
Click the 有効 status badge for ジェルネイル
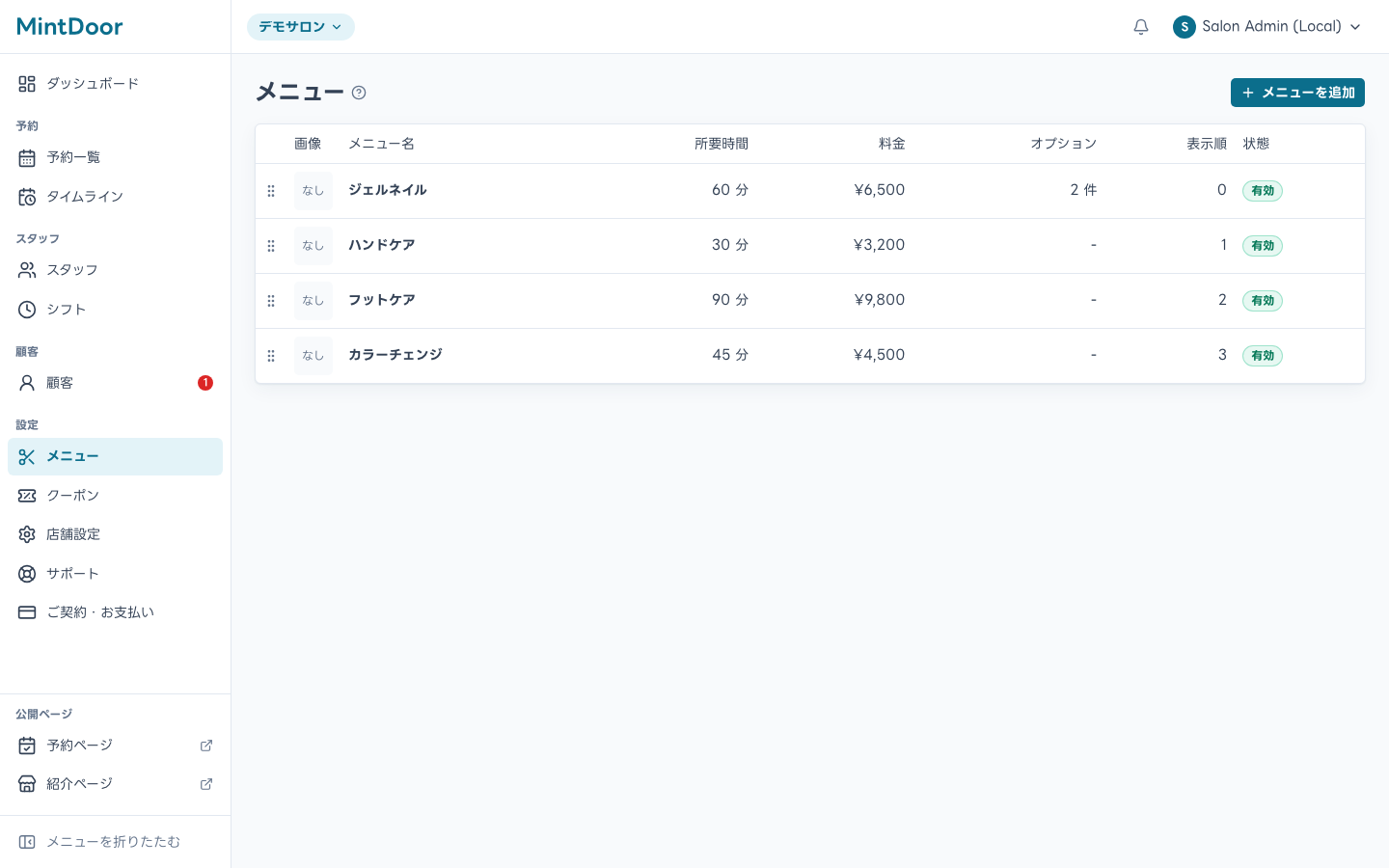[x=1263, y=191]
